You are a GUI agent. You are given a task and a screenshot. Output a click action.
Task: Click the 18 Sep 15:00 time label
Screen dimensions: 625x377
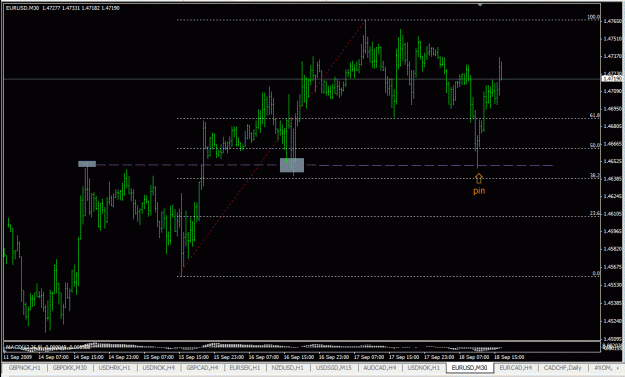coord(509,357)
